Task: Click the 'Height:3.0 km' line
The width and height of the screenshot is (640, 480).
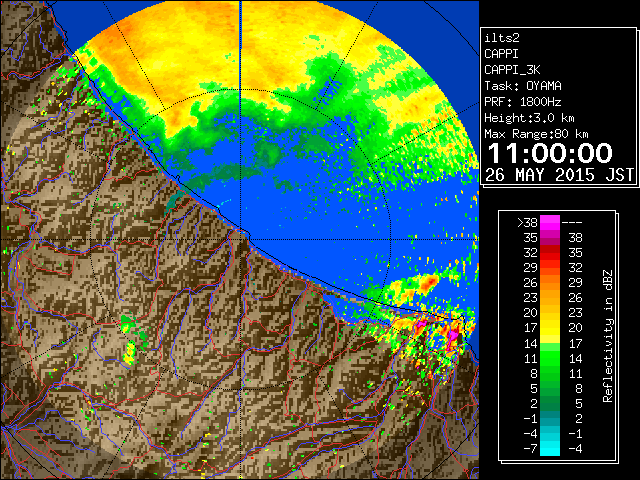Action: point(529,118)
